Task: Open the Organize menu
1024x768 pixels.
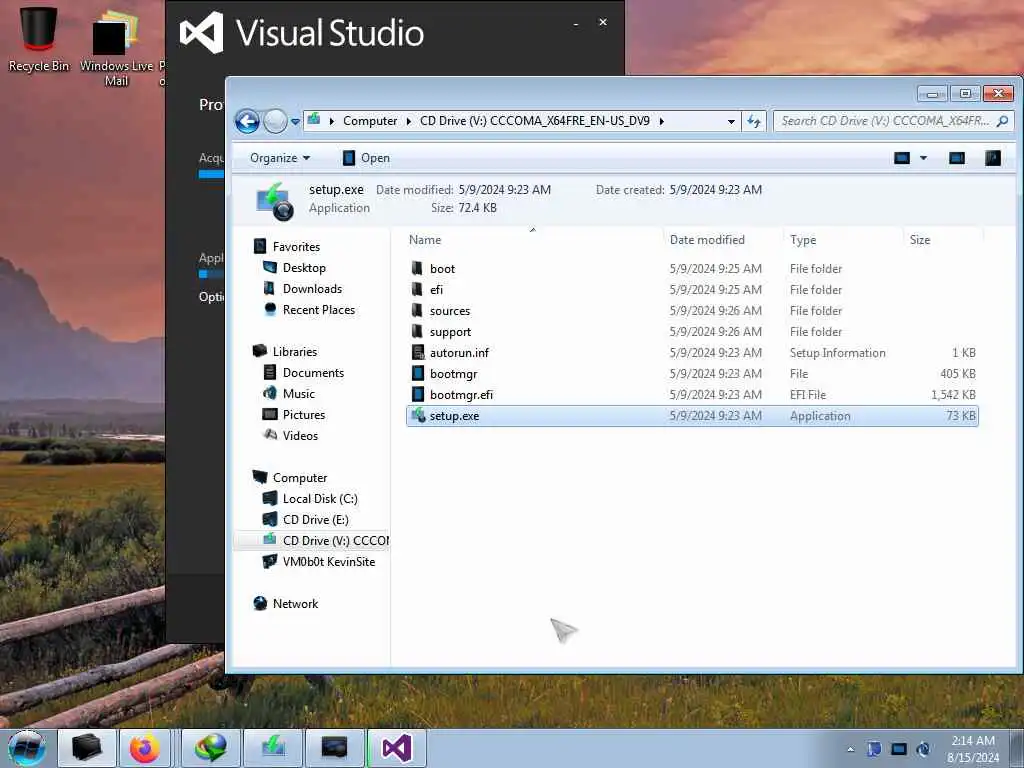Action: click(x=280, y=158)
